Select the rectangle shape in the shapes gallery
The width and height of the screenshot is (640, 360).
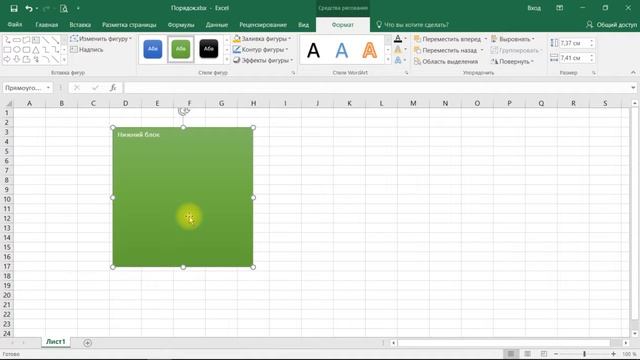tap(7, 50)
